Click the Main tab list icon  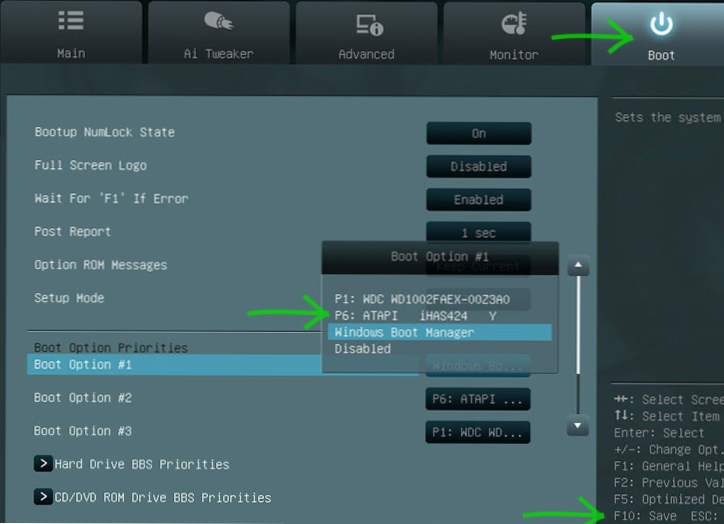[71, 21]
